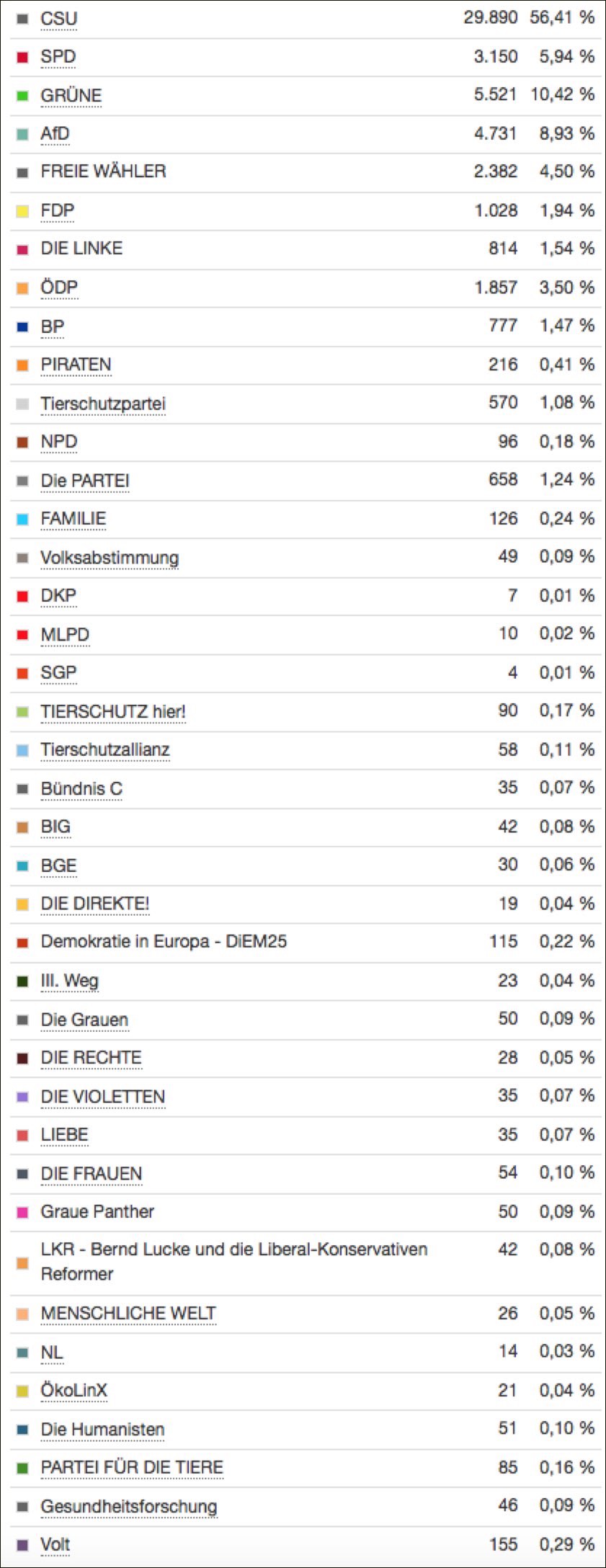The width and height of the screenshot is (606, 1568).
Task: Click the dark green III. Weg square
Action: click(x=22, y=981)
